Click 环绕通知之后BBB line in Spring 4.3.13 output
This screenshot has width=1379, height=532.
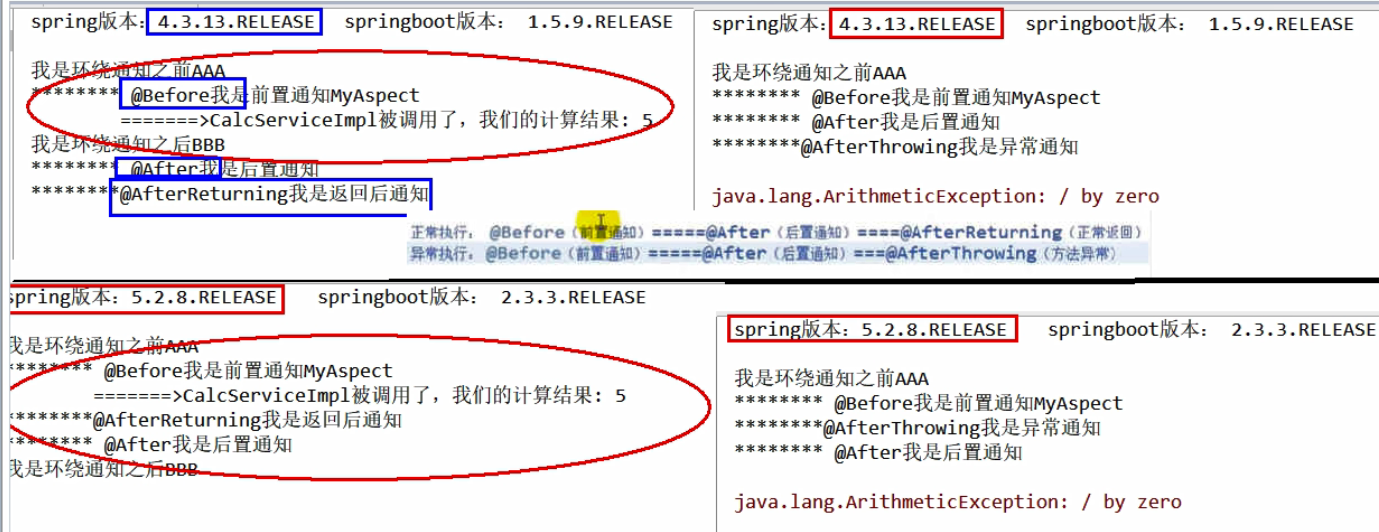coord(128,146)
